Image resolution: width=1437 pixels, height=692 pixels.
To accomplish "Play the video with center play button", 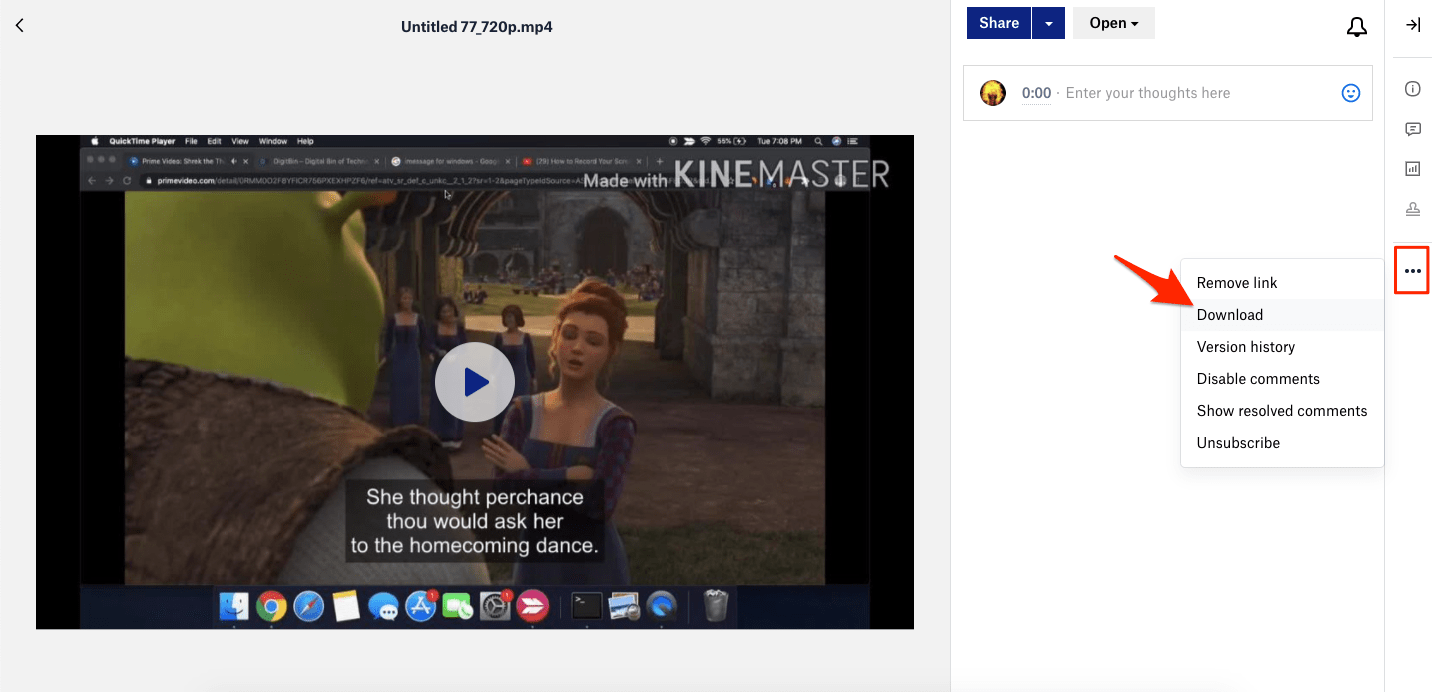I will click(475, 382).
